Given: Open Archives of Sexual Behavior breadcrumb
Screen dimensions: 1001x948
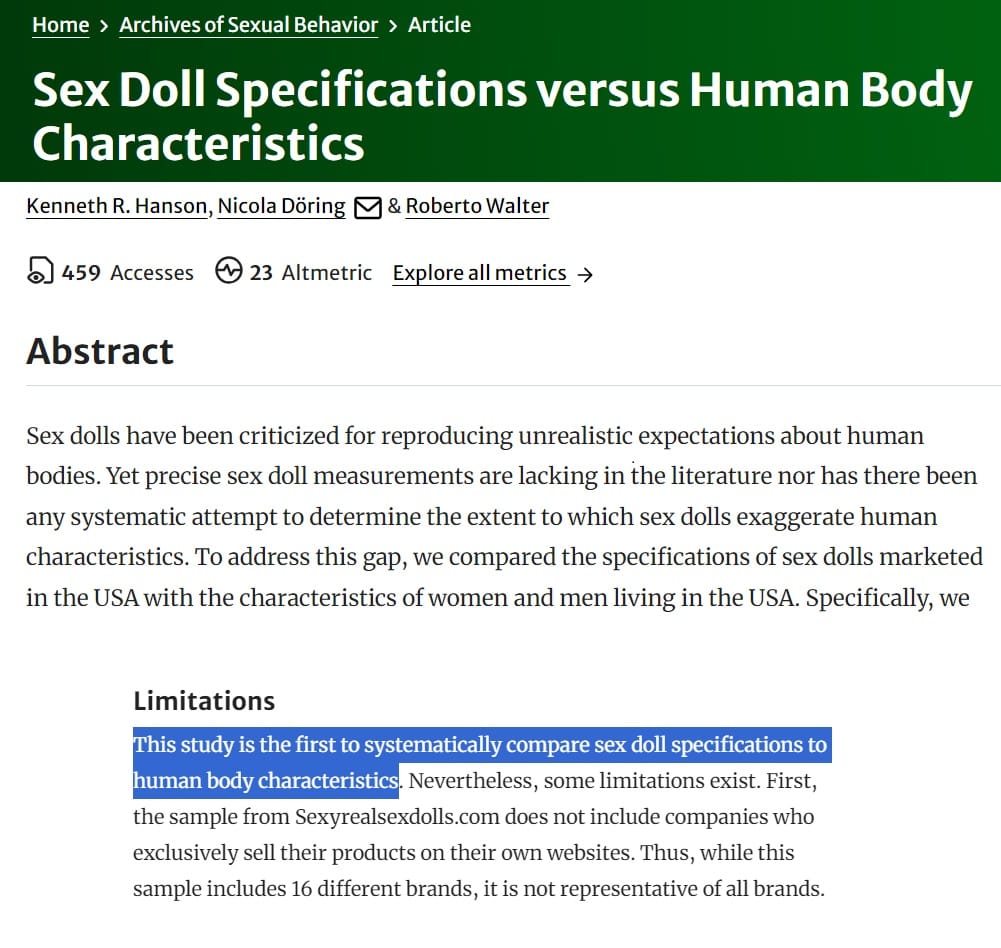Looking at the screenshot, I should click(248, 25).
